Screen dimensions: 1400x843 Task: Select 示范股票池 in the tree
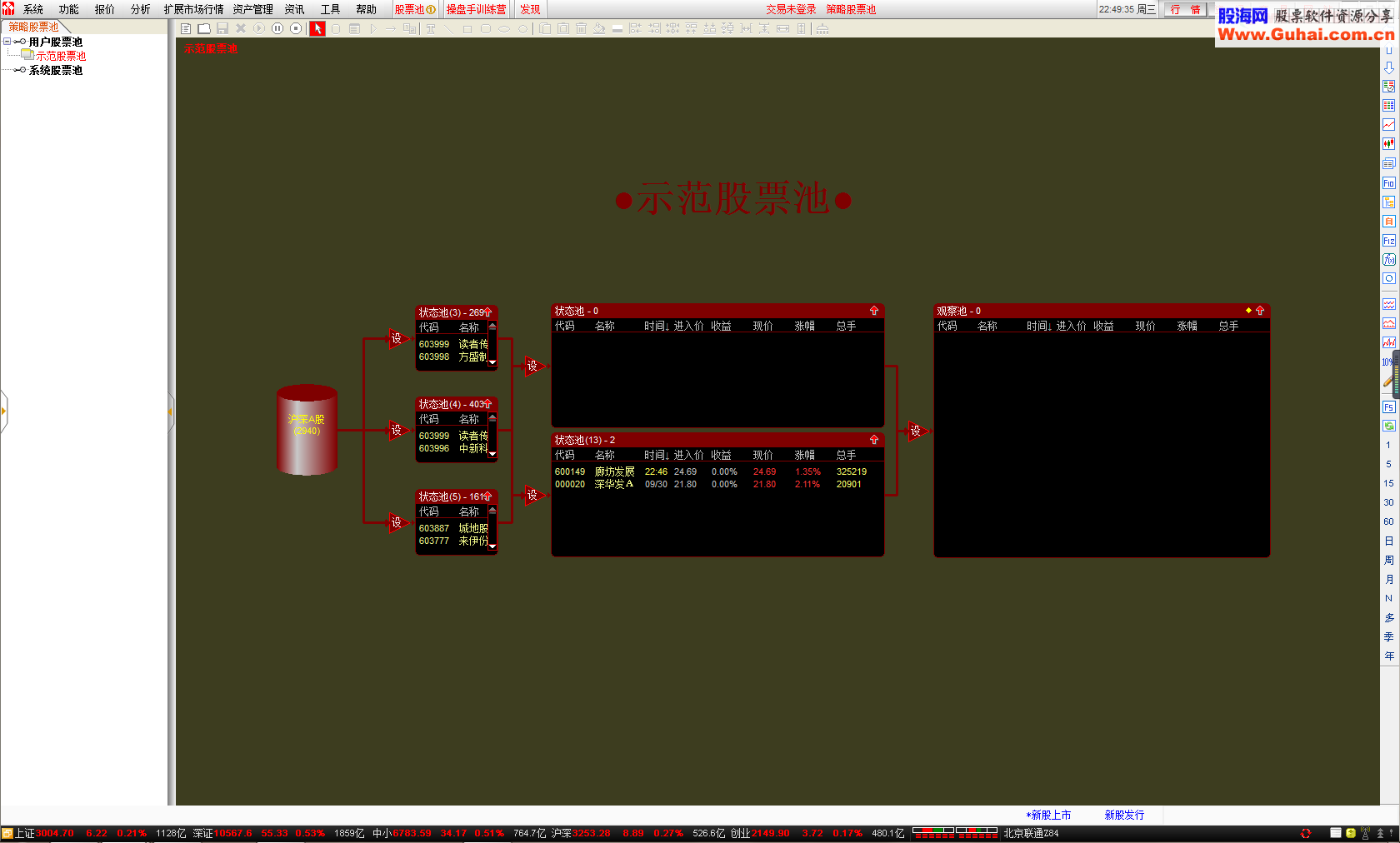point(60,56)
